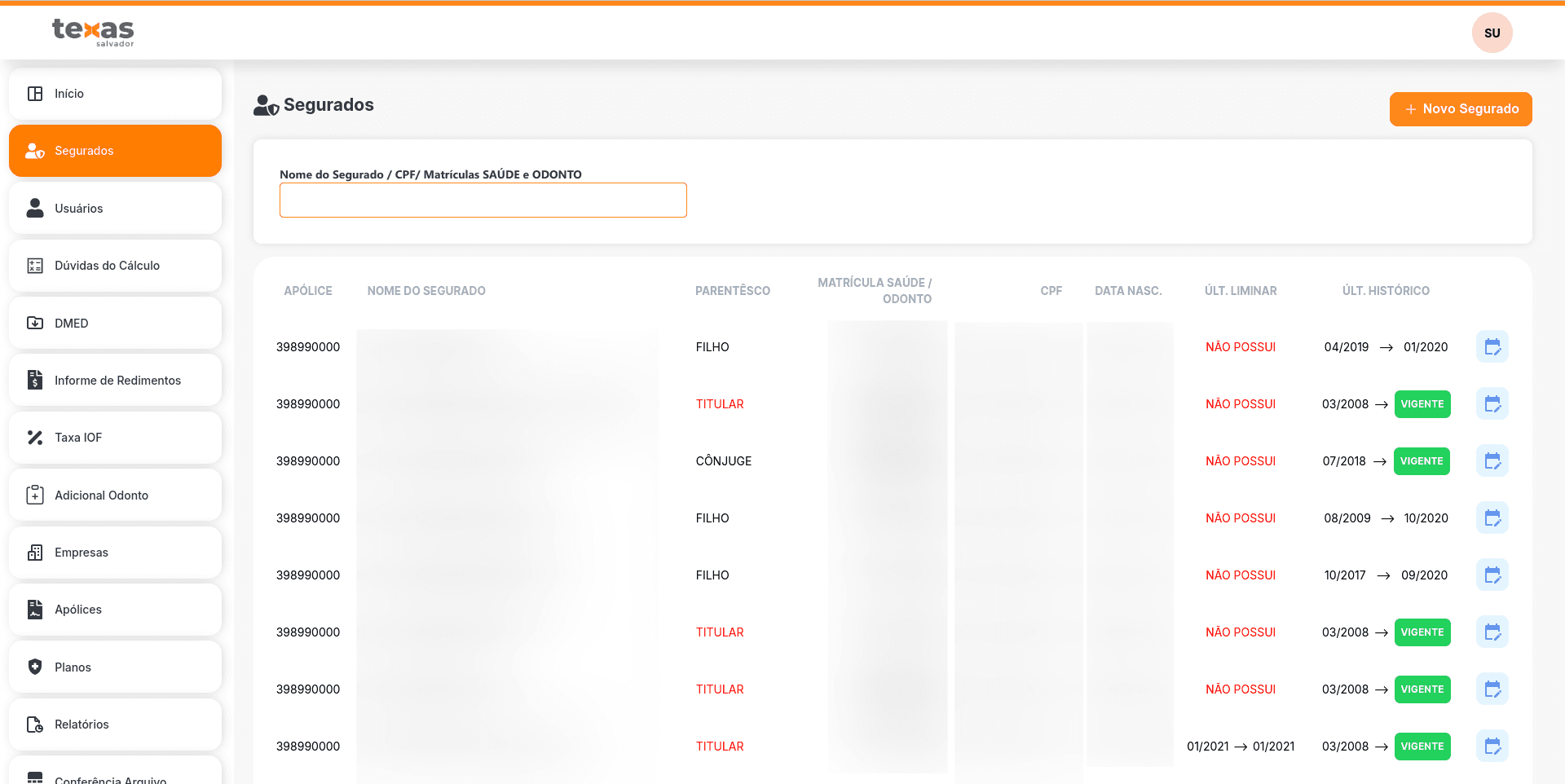Open Dúvidas do Cálculo page
This screenshot has width=1565, height=784.
tap(115, 266)
